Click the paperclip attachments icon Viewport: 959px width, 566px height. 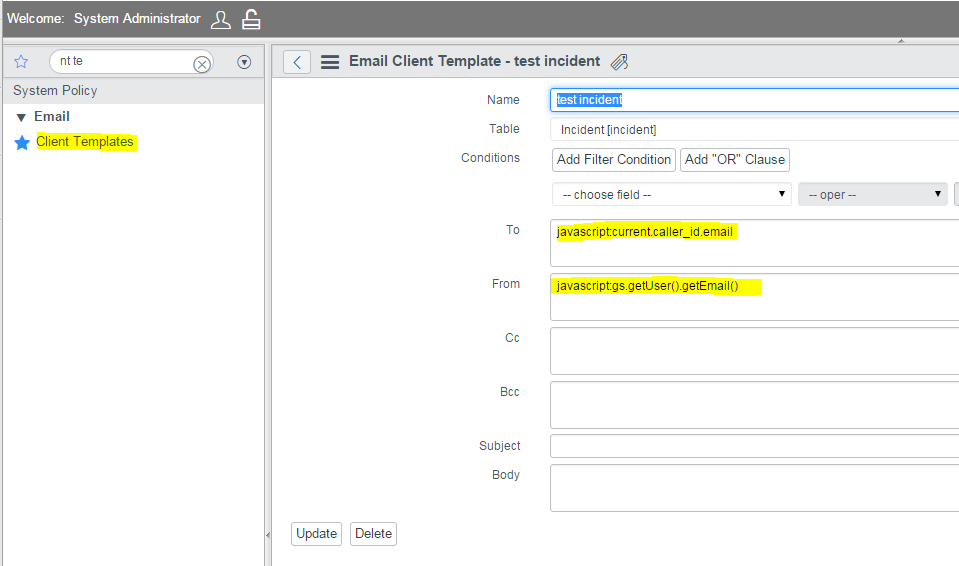pos(619,62)
